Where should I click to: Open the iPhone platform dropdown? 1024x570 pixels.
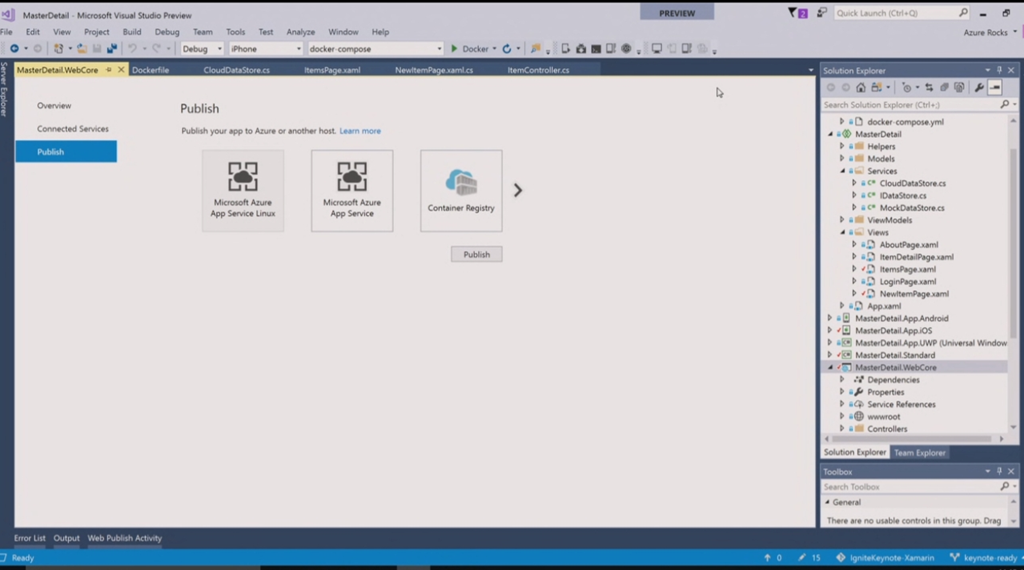click(266, 49)
